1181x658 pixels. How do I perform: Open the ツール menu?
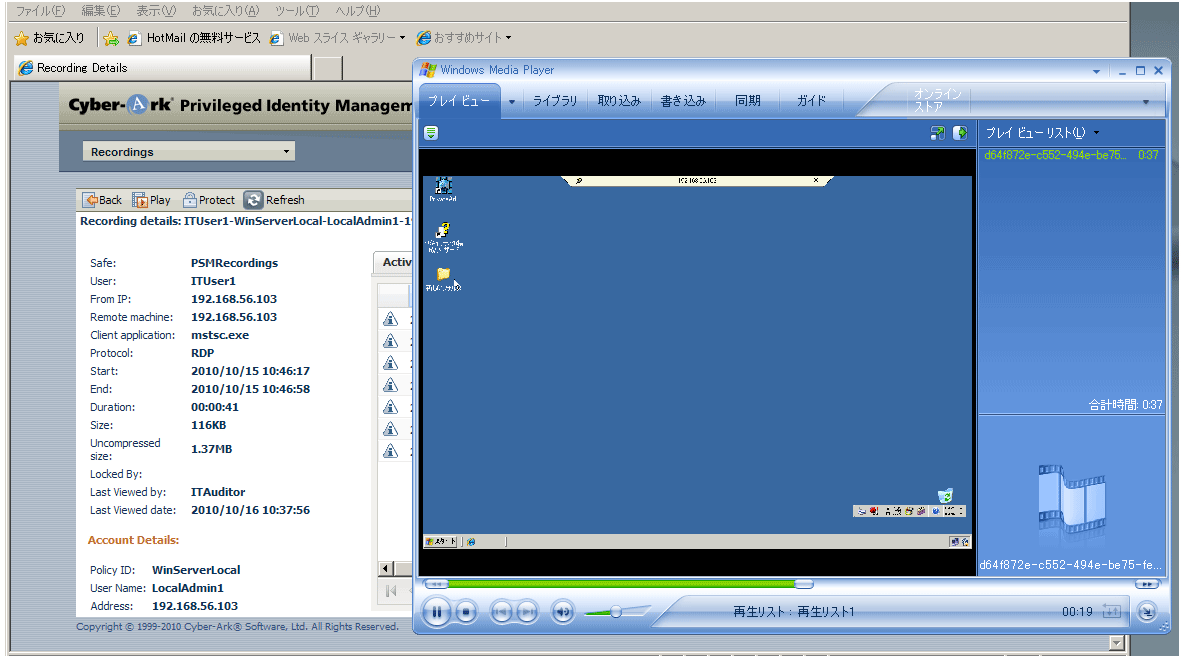click(x=297, y=11)
